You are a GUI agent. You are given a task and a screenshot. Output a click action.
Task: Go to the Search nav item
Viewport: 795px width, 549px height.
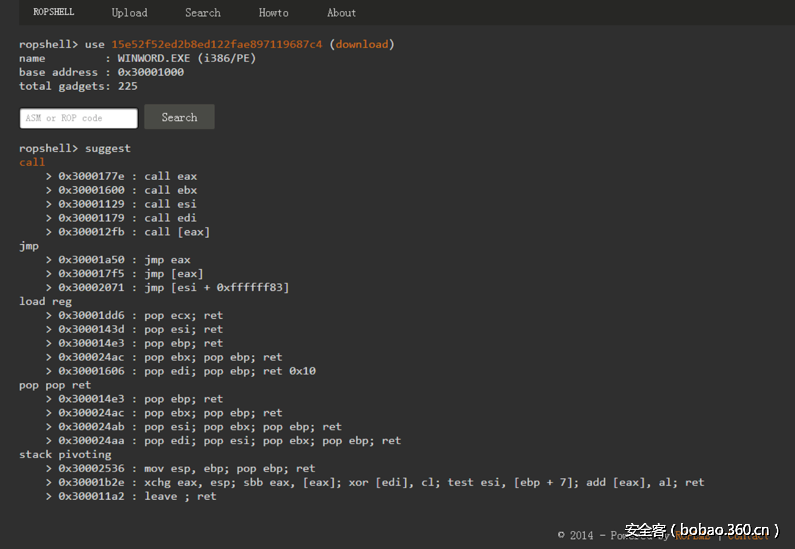pyautogui.click(x=202, y=13)
